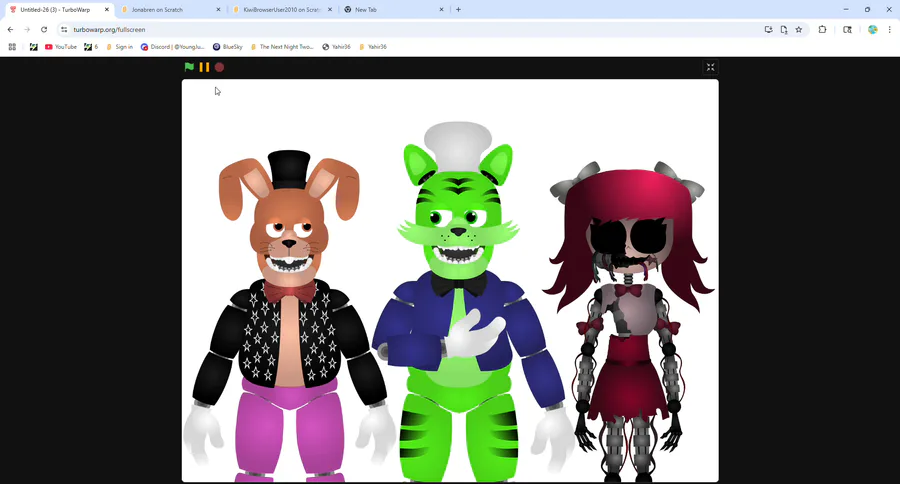Bookmark this page with the star icon

pos(798,29)
